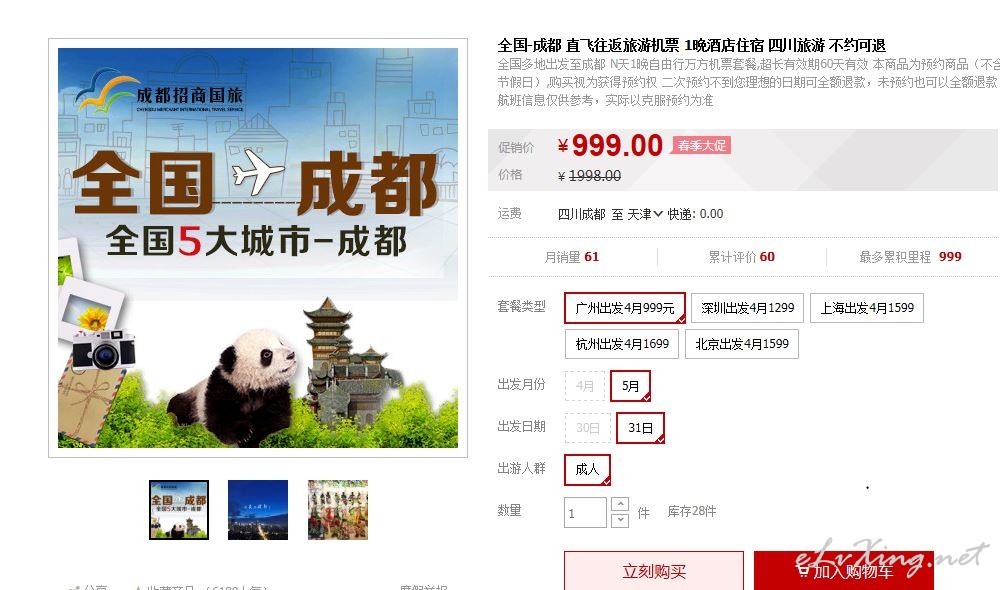Select 31日 as departure date
Image resolution: width=1000 pixels, height=590 pixels.
pos(640,428)
